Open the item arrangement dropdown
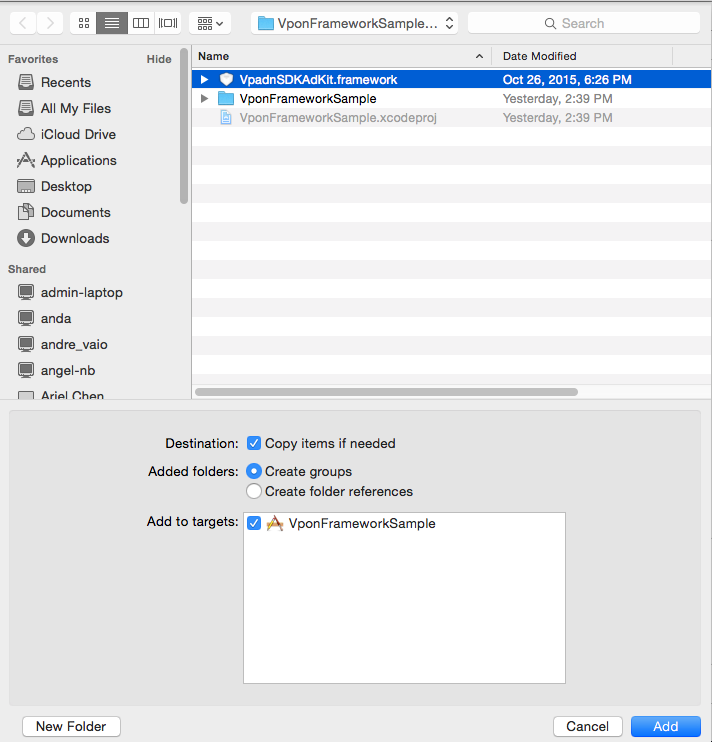The height and width of the screenshot is (742, 712). 210,23
